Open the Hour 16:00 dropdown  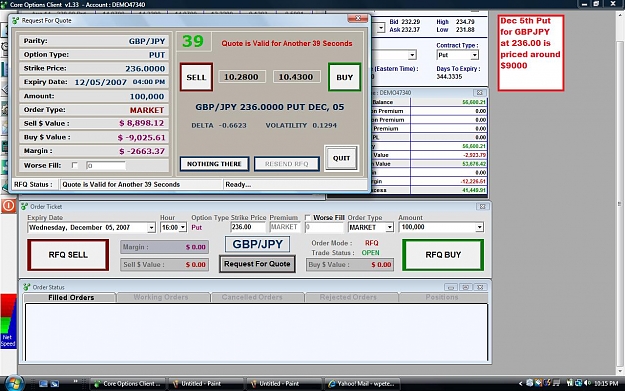tap(183, 228)
